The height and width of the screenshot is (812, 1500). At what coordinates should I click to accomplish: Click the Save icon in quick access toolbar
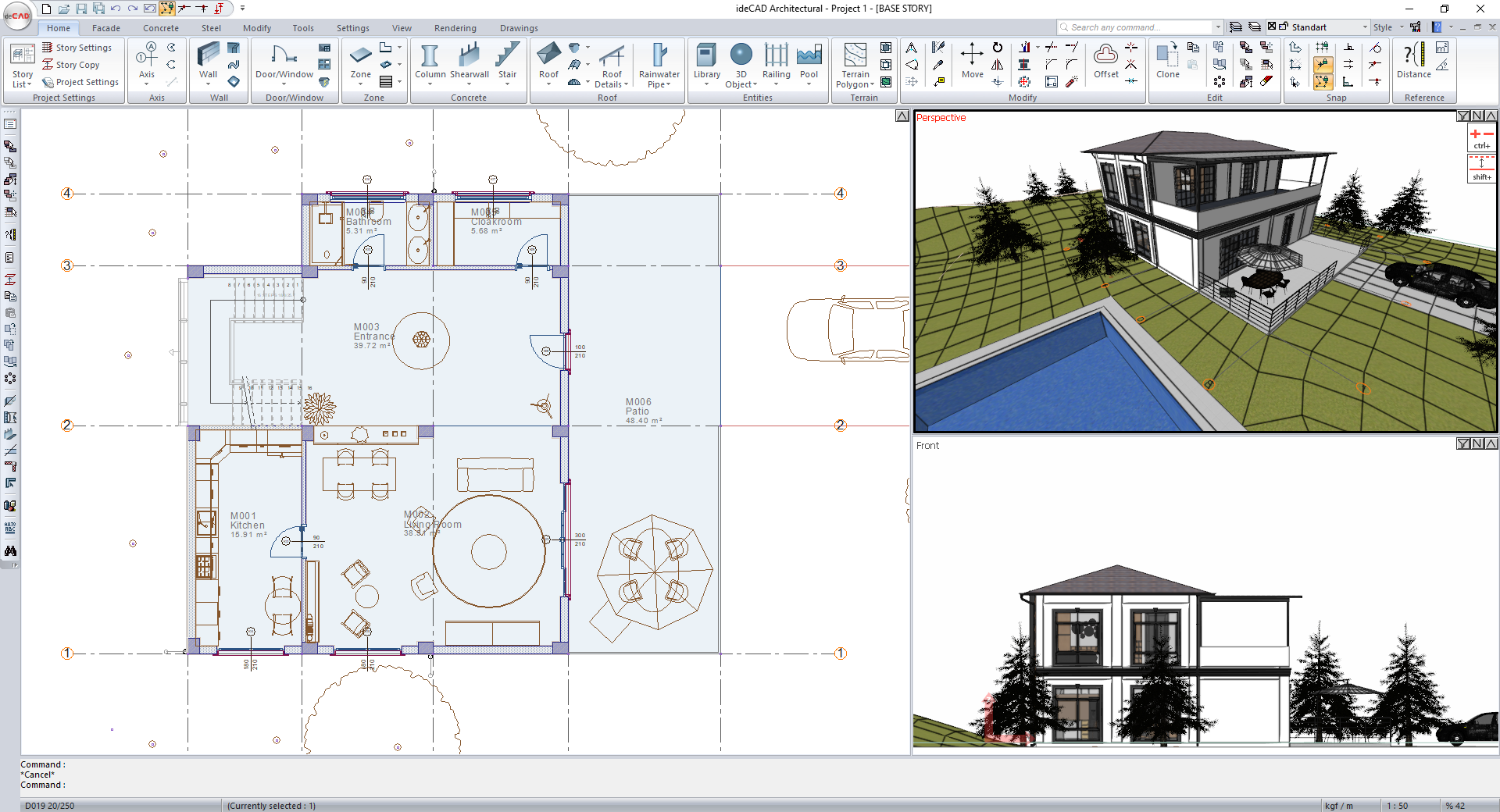(x=81, y=9)
